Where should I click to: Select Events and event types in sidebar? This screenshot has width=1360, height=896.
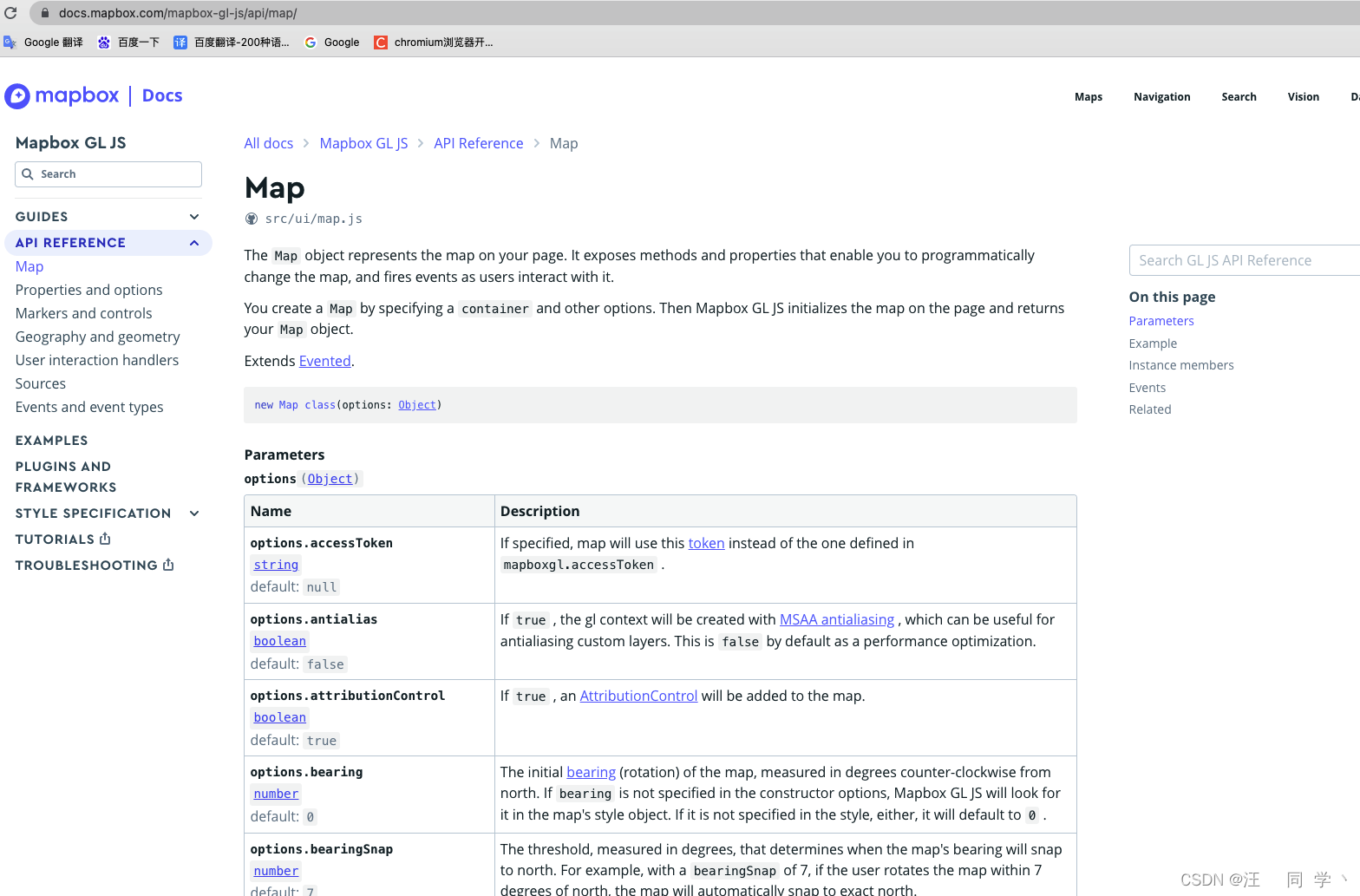pos(89,407)
